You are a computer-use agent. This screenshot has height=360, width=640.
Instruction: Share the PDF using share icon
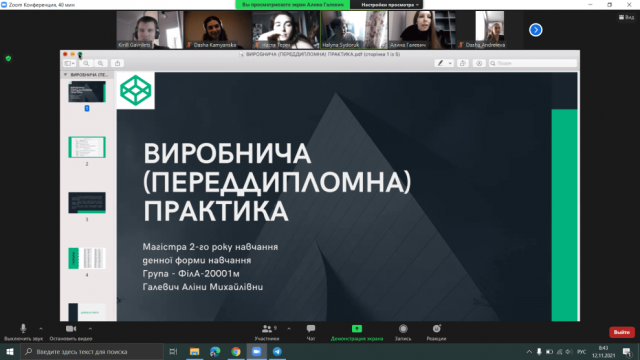pyautogui.click(x=118, y=63)
